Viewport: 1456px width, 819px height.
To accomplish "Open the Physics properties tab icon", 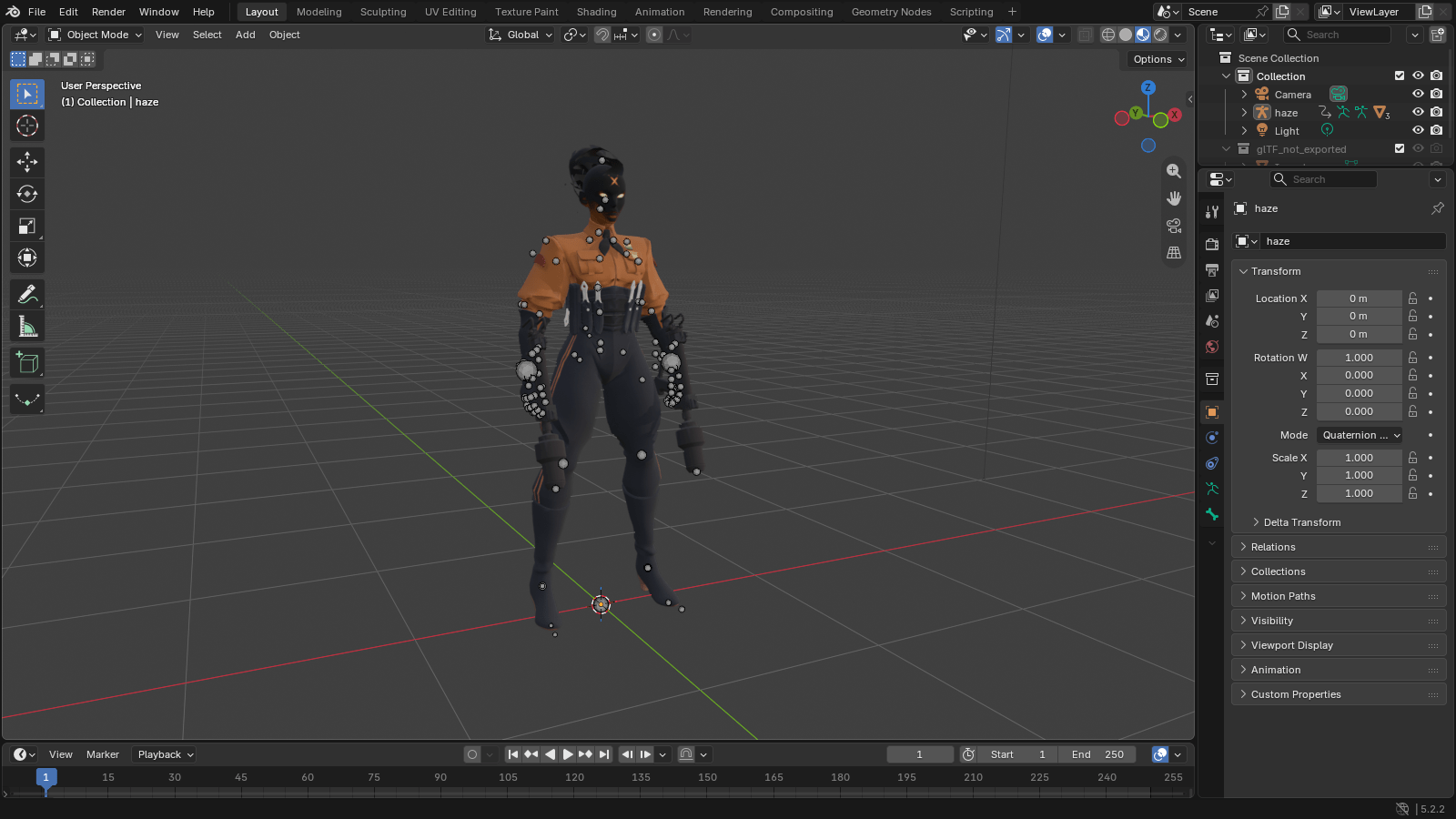I will (1212, 438).
